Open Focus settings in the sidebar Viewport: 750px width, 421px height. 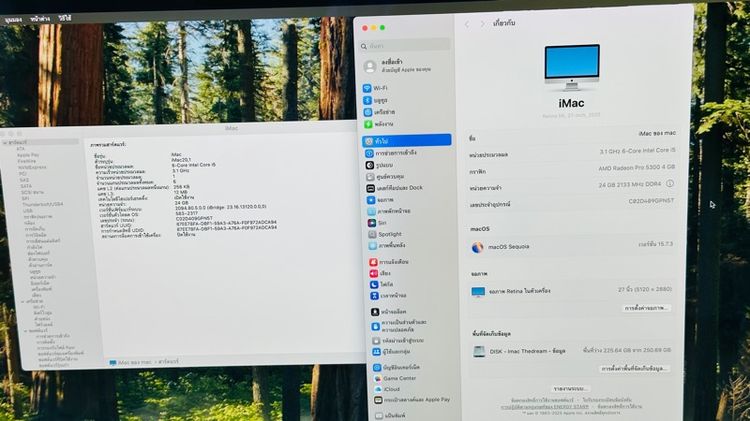click(381, 285)
